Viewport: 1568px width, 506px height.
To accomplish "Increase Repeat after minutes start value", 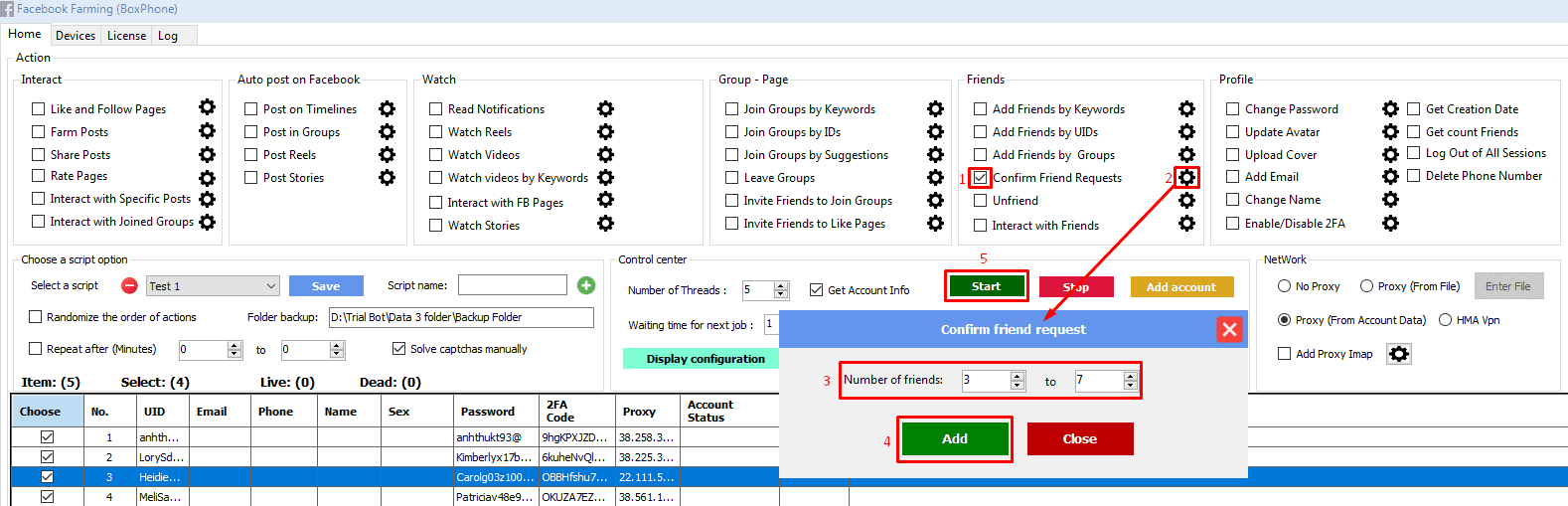I will (235, 345).
